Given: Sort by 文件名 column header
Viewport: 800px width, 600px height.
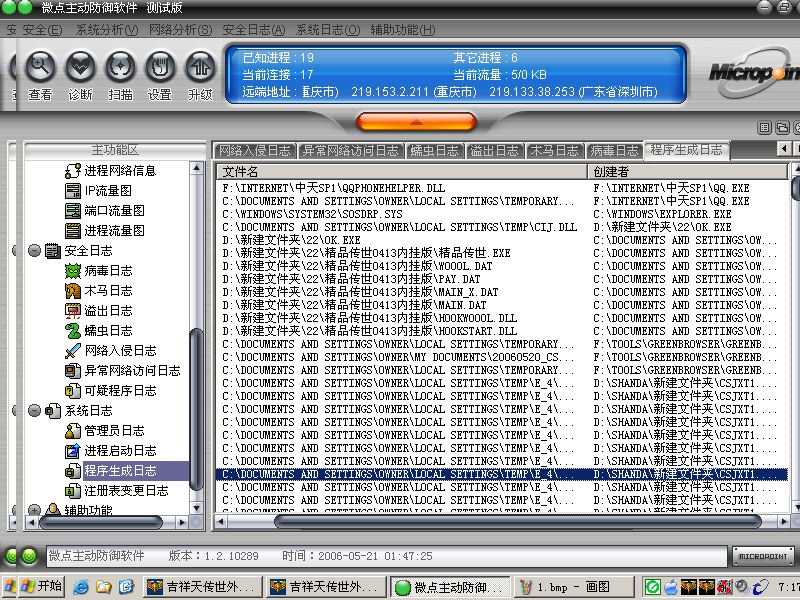Looking at the screenshot, I should (402, 171).
